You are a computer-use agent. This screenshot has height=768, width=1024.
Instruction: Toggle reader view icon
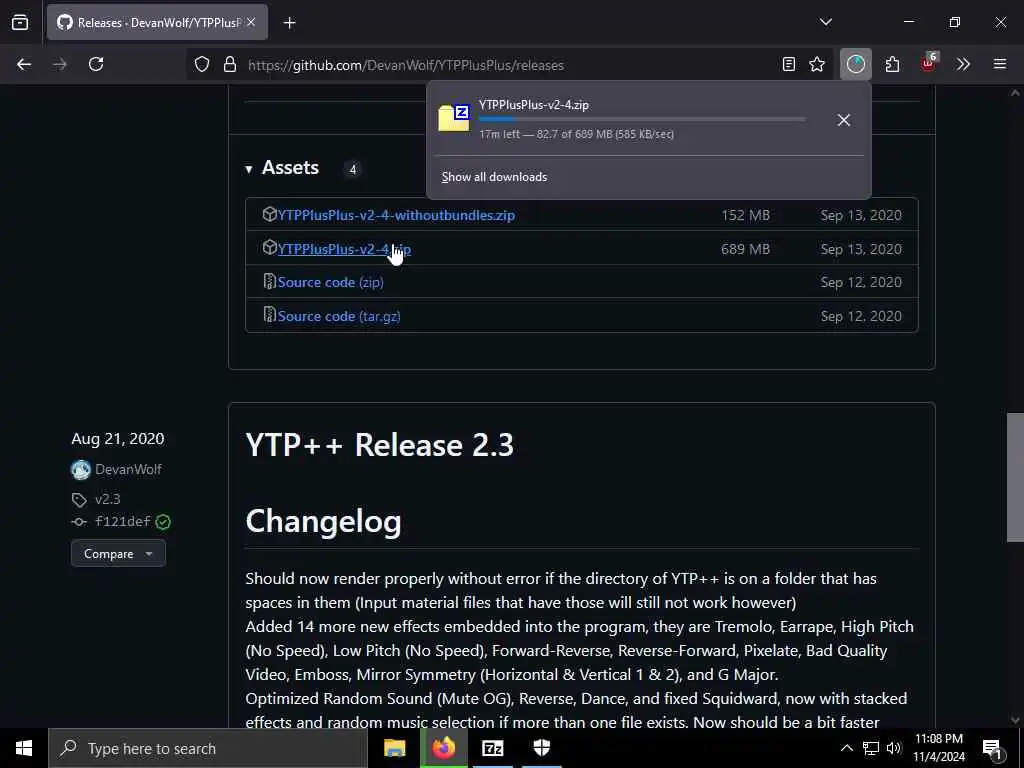tap(789, 64)
